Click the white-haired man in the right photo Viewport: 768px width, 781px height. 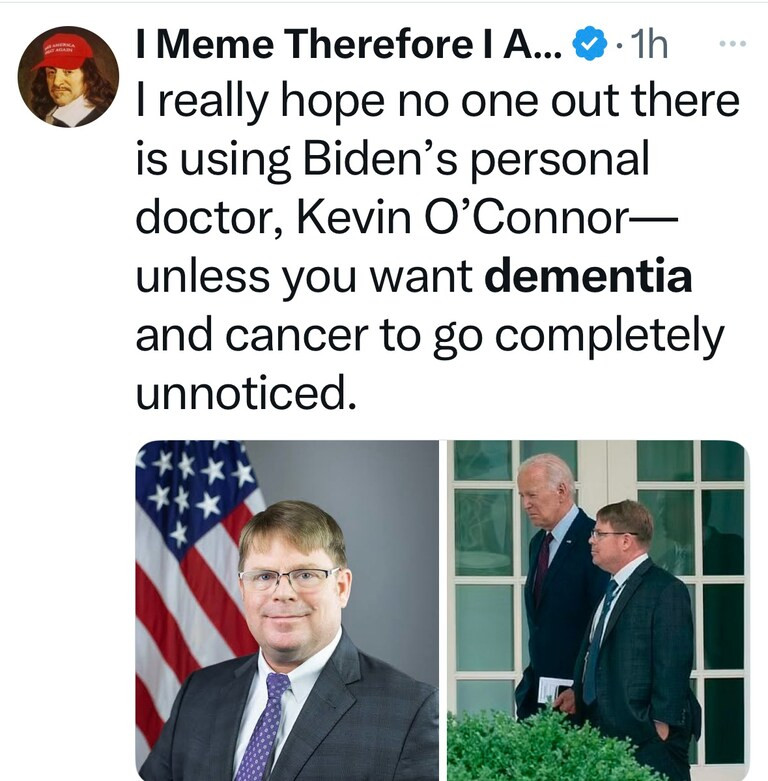pos(555,583)
